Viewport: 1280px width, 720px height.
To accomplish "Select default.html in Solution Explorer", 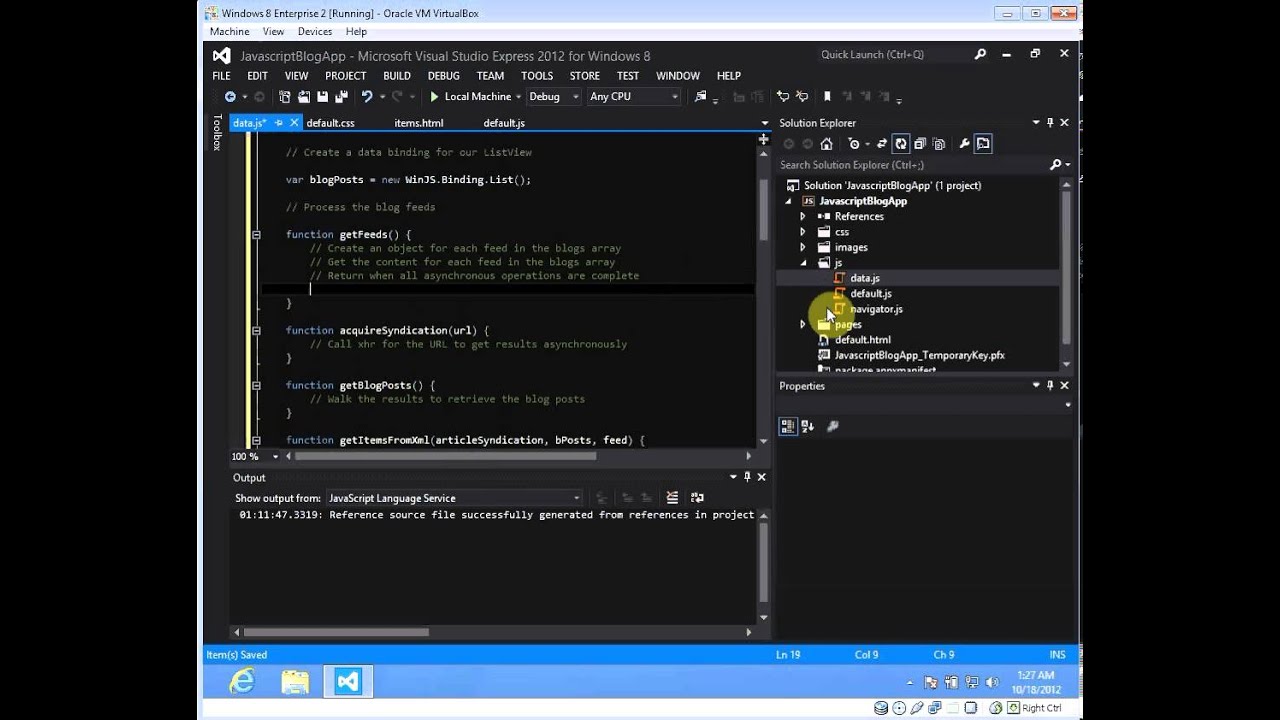I will (862, 340).
